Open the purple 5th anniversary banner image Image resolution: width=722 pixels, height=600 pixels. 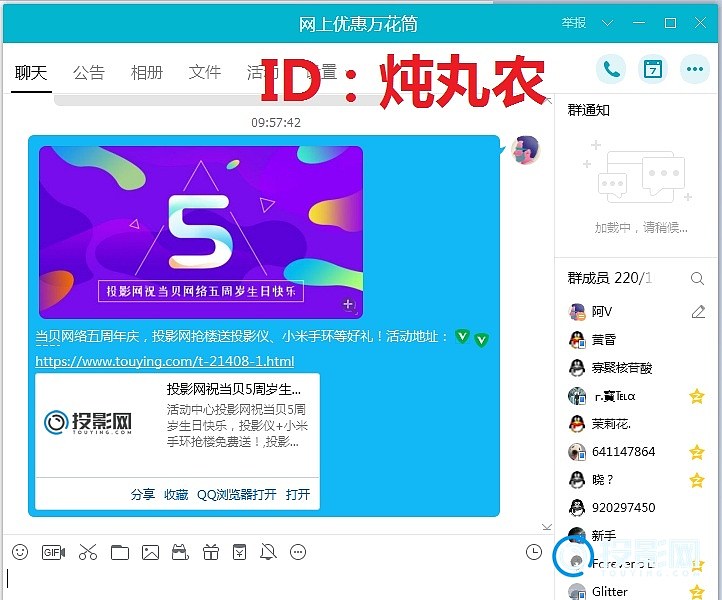[x=201, y=232]
